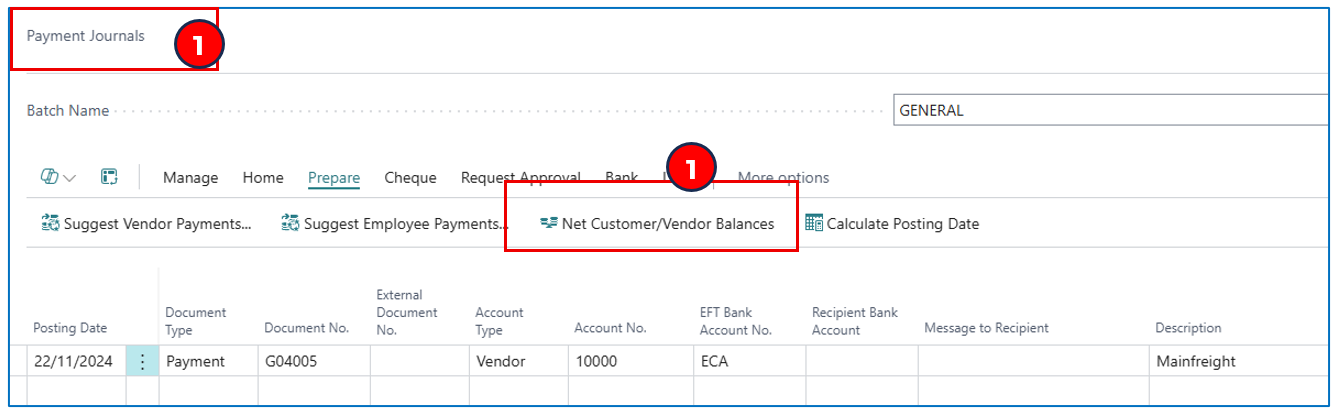Click the Description column header
The width and height of the screenshot is (1338, 413).
point(1188,328)
